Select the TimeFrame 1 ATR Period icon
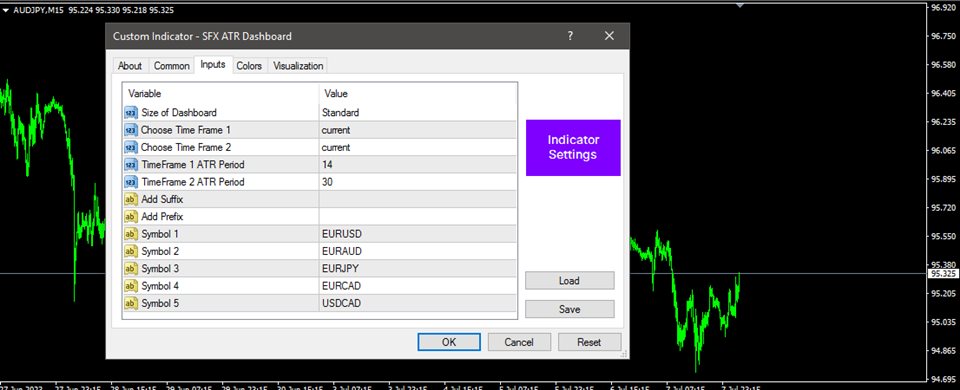 130,165
